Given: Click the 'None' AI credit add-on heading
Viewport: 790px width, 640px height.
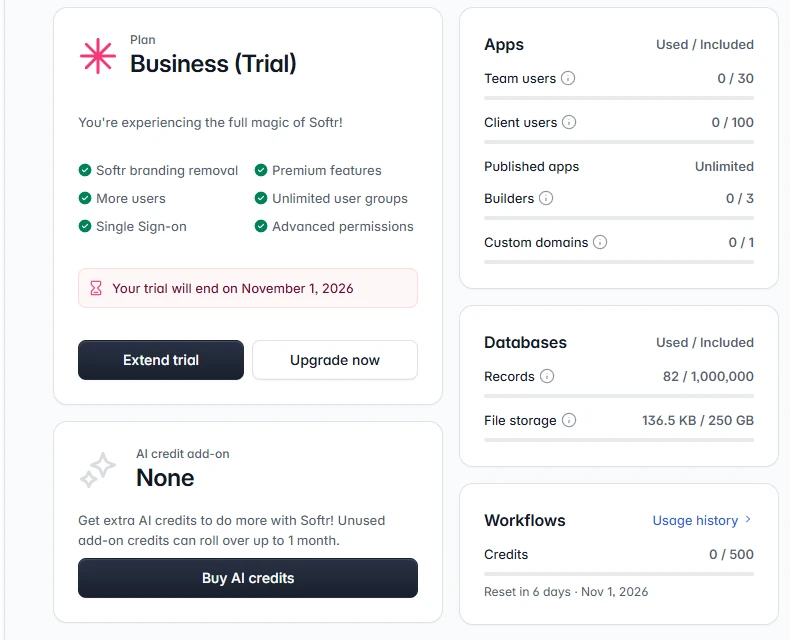Looking at the screenshot, I should point(165,477).
